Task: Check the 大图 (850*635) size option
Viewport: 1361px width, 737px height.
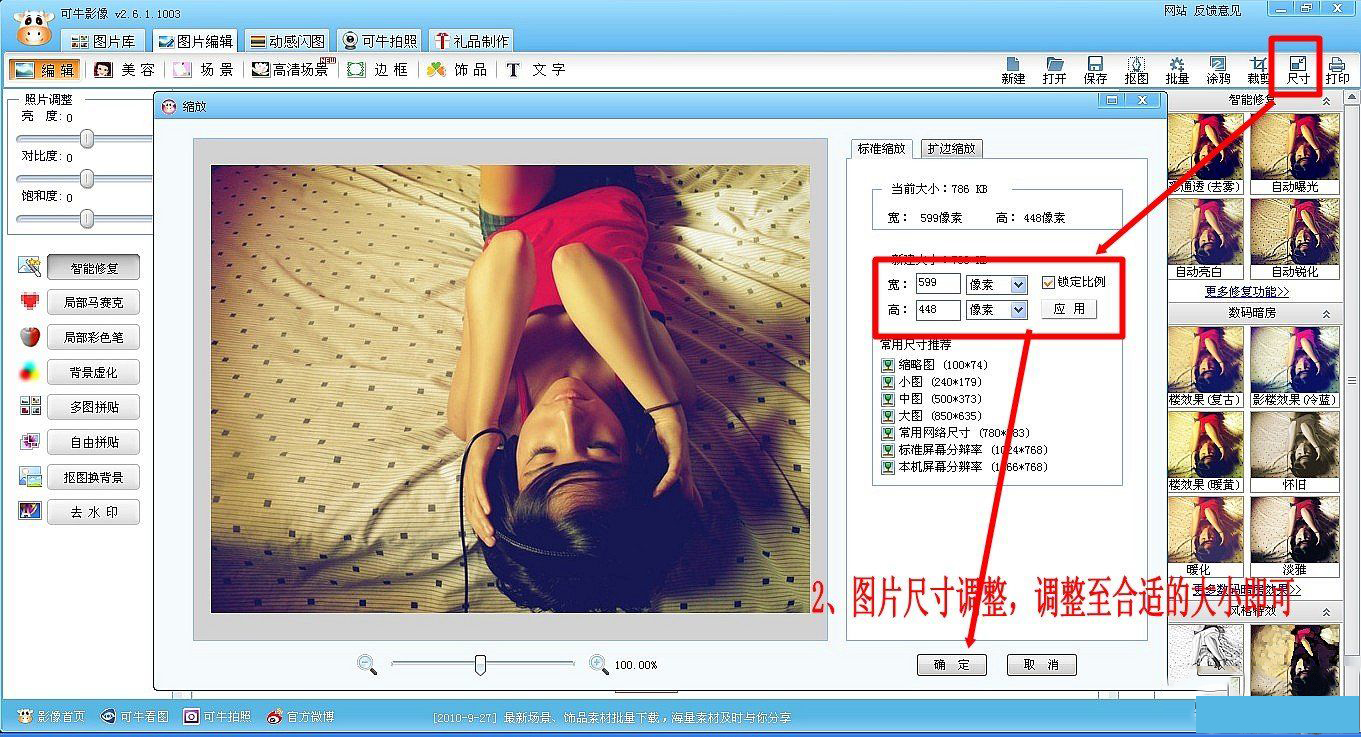Action: [889, 414]
